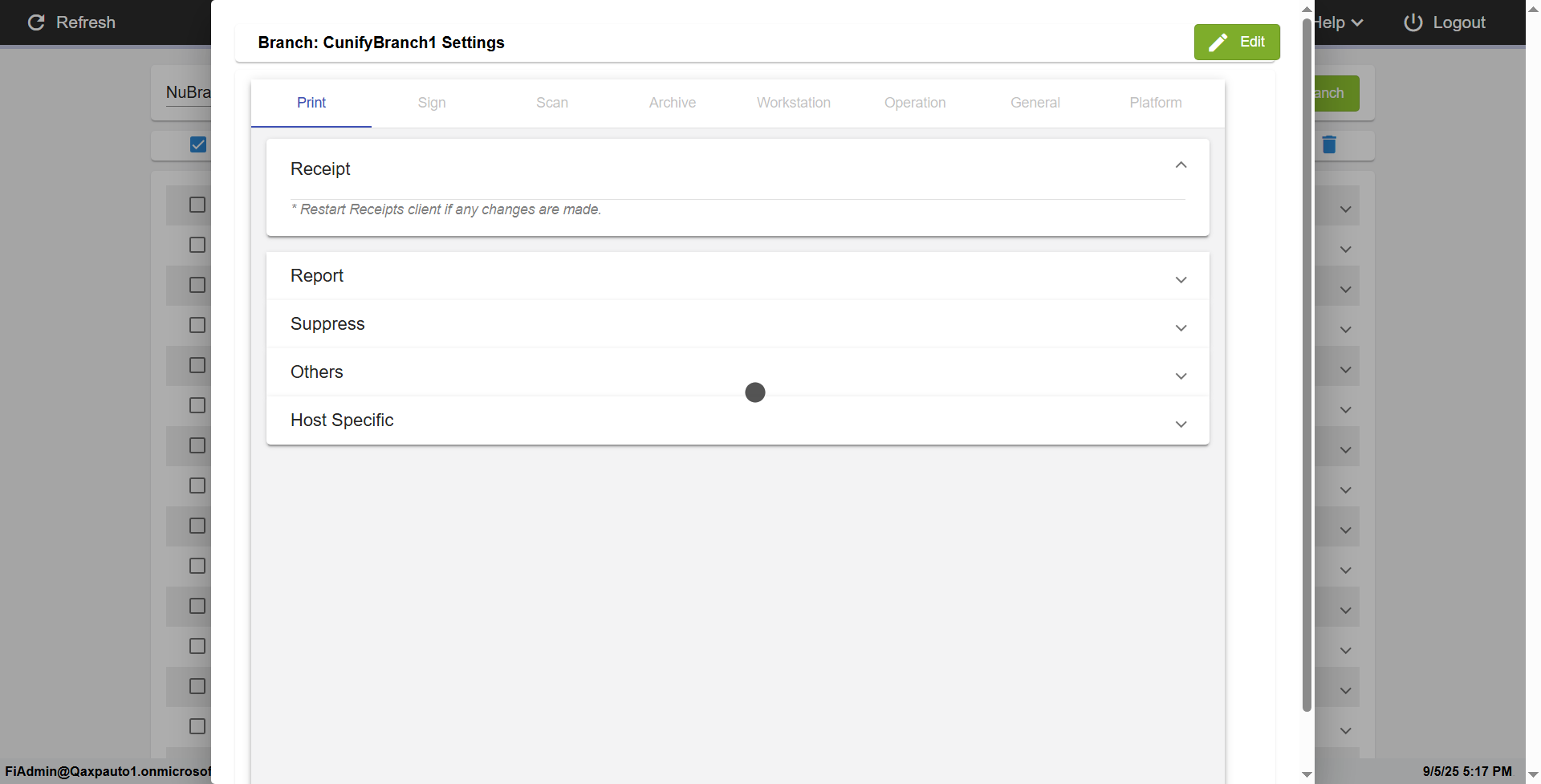1541x784 pixels.
Task: Tick the first row checkbox in list
Action: (x=197, y=205)
